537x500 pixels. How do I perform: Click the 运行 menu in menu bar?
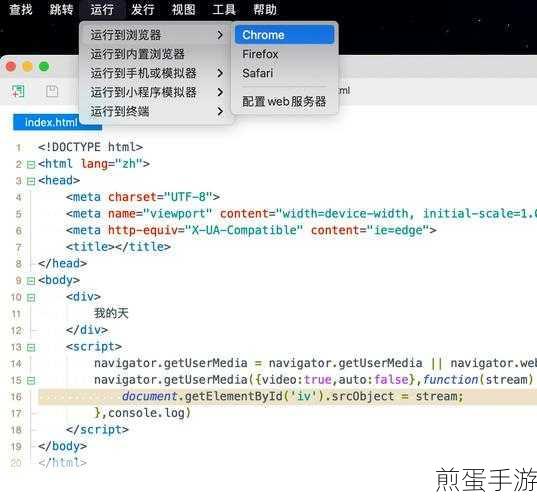tap(102, 9)
